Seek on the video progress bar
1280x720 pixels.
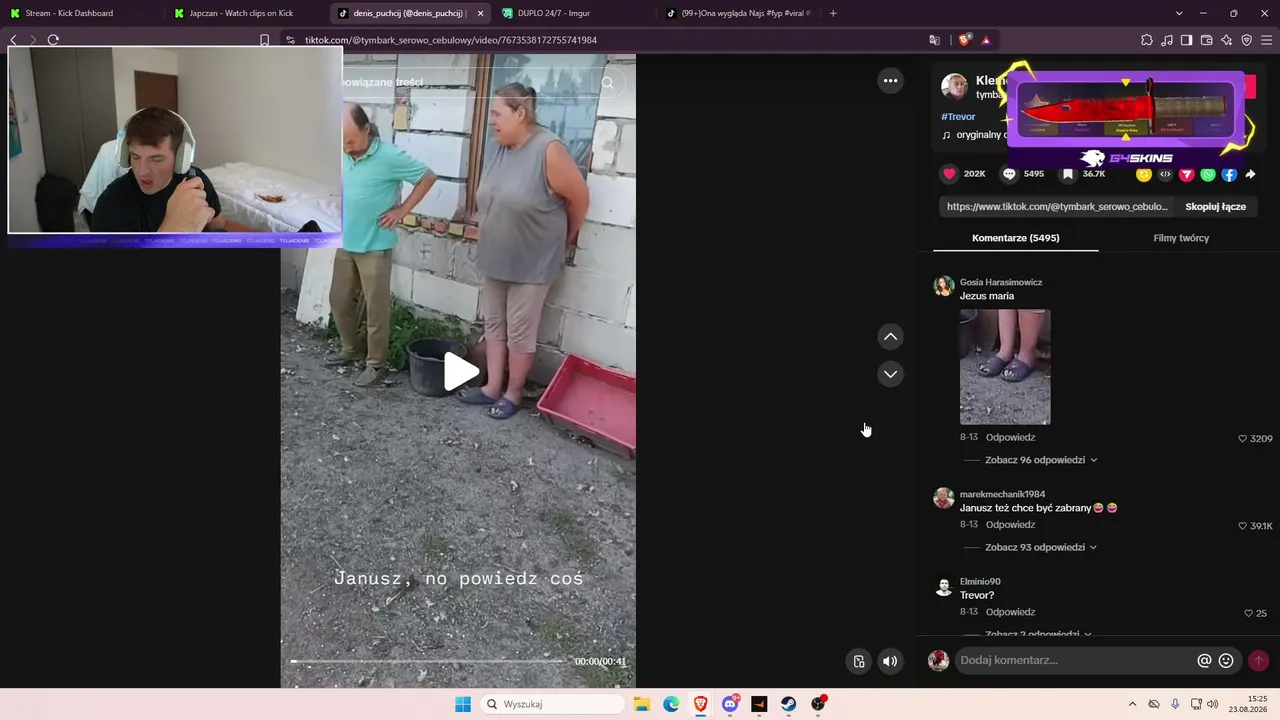(x=427, y=661)
